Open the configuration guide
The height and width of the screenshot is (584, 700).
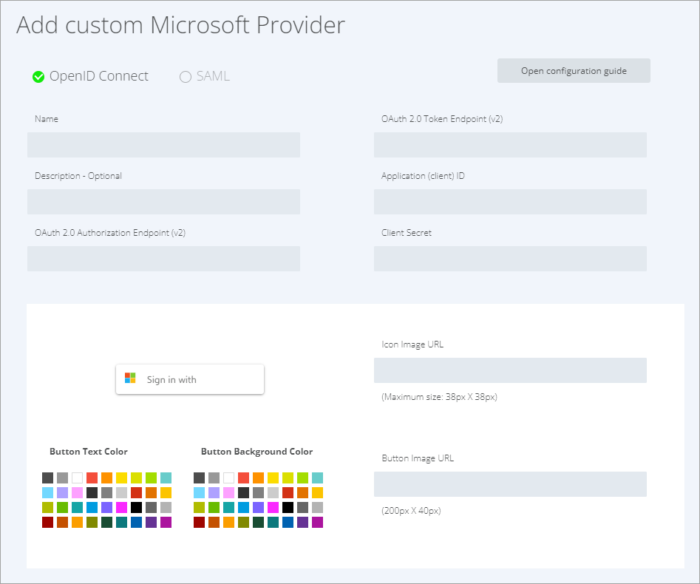(x=574, y=71)
